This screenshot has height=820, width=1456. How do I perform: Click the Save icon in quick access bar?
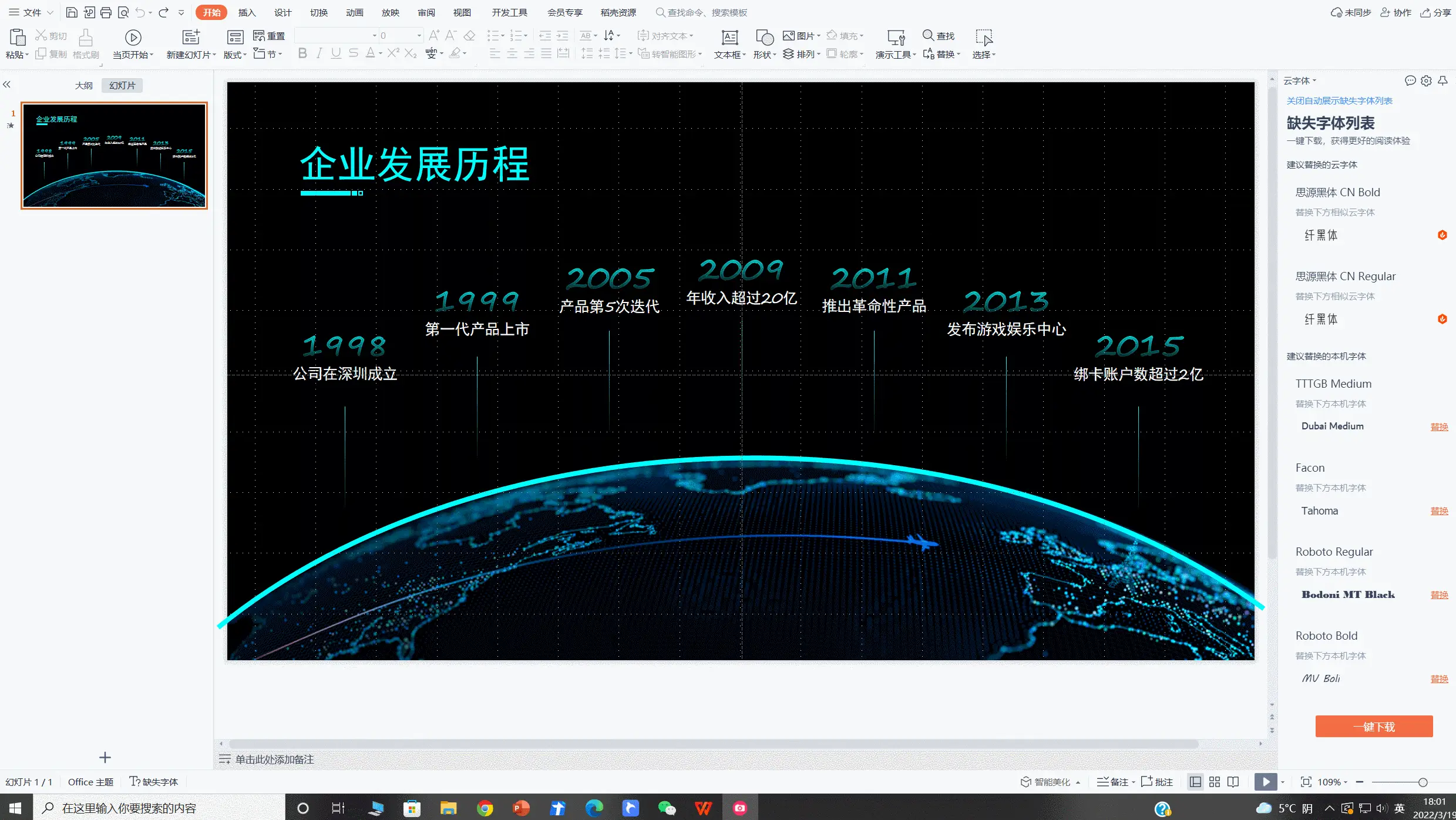coord(72,12)
